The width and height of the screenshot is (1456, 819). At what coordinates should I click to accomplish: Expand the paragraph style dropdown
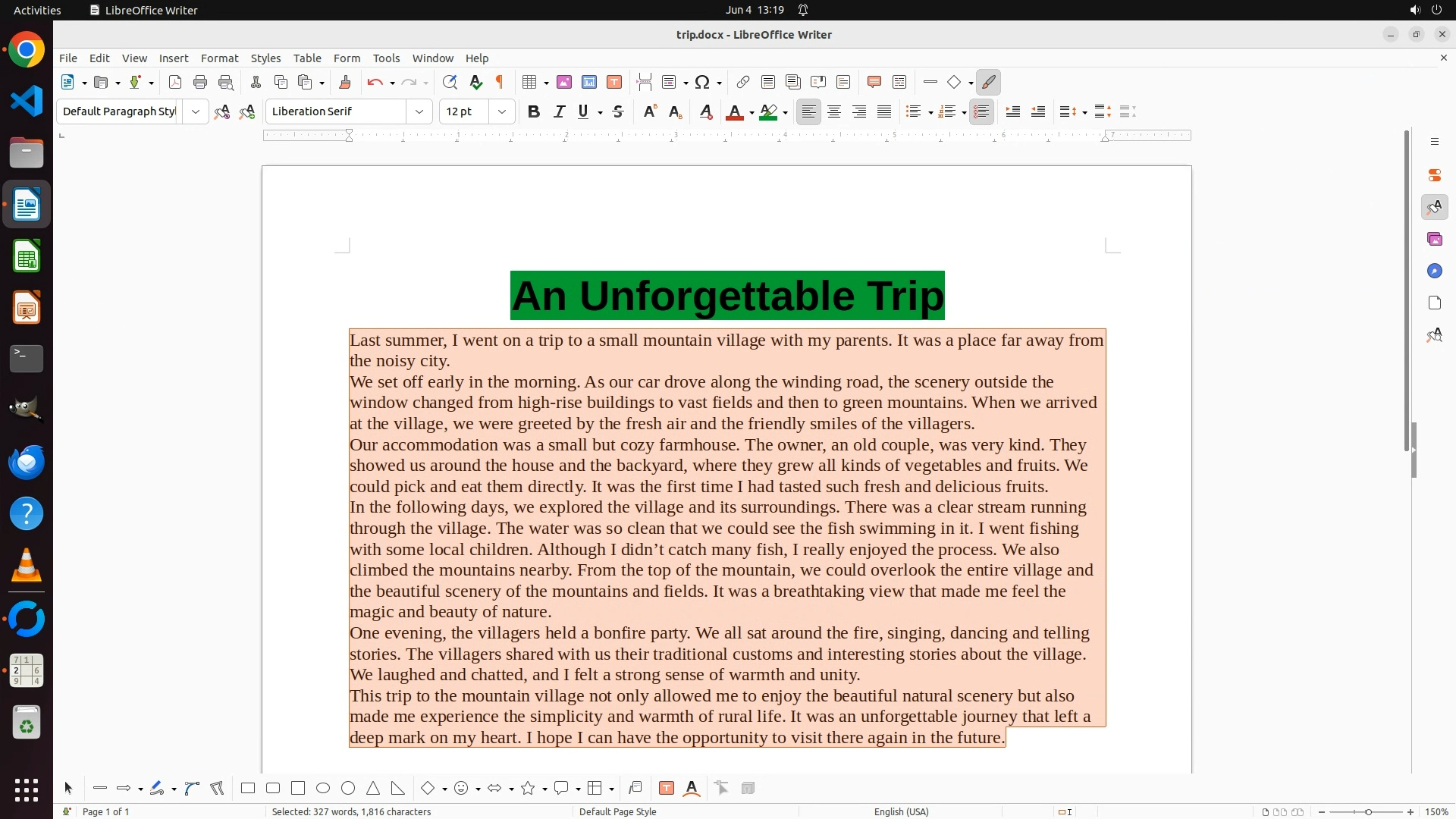point(195,112)
